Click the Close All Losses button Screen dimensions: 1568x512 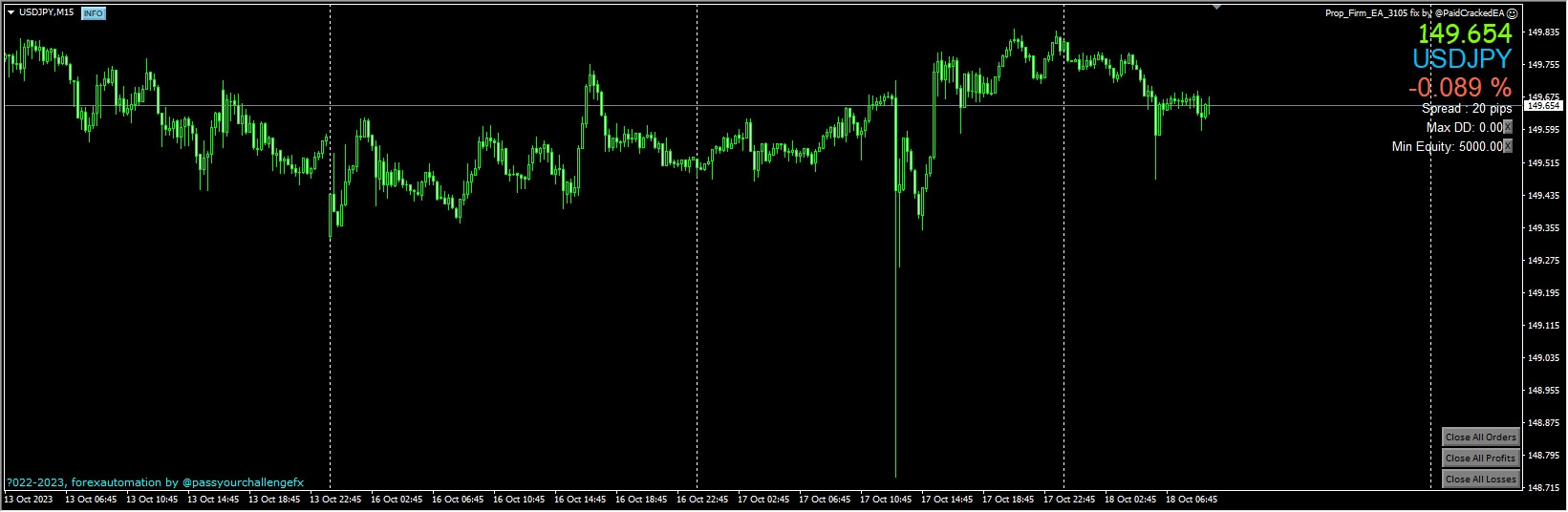1480,479
